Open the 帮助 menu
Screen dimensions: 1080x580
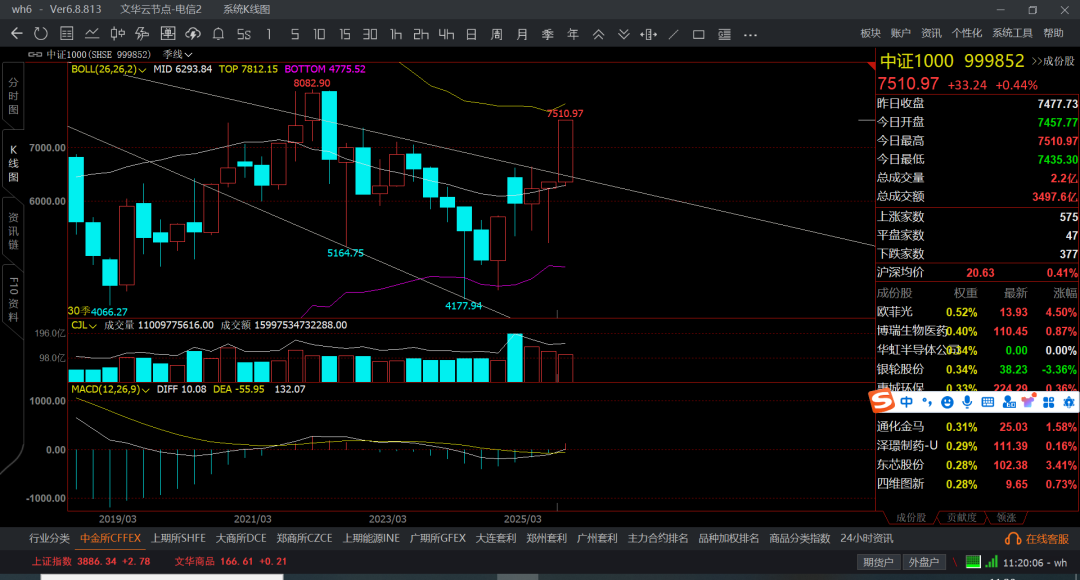tap(1053, 33)
